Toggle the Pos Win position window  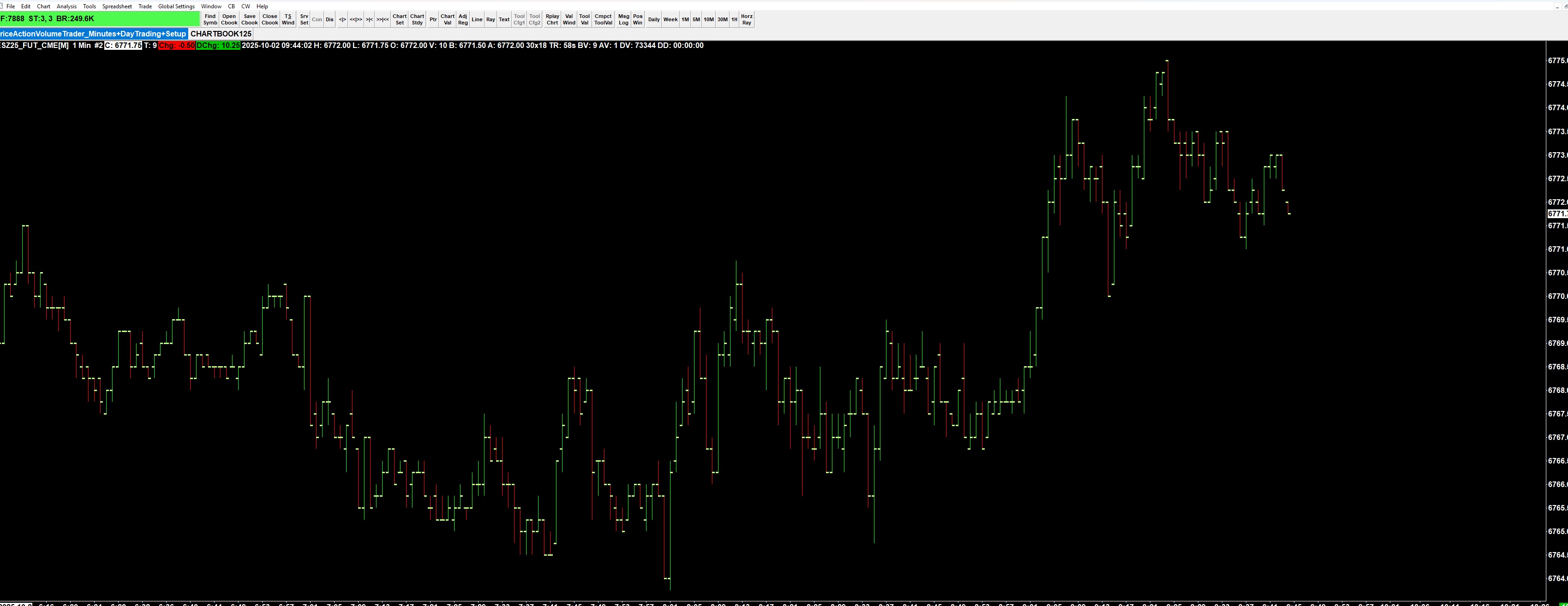637,19
